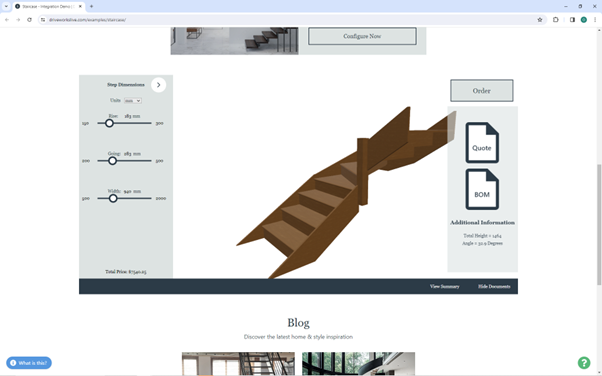
Task: Click the View Summary link
Action: (444, 287)
